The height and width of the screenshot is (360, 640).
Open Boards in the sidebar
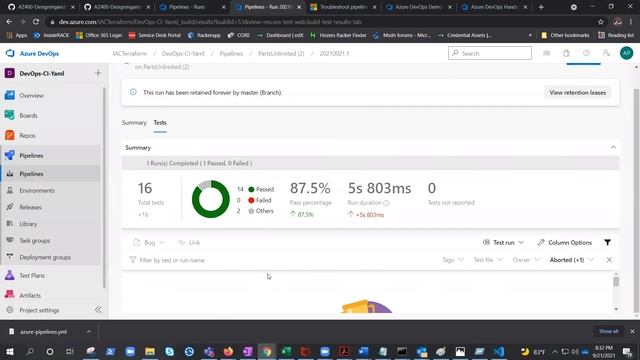click(x=28, y=116)
